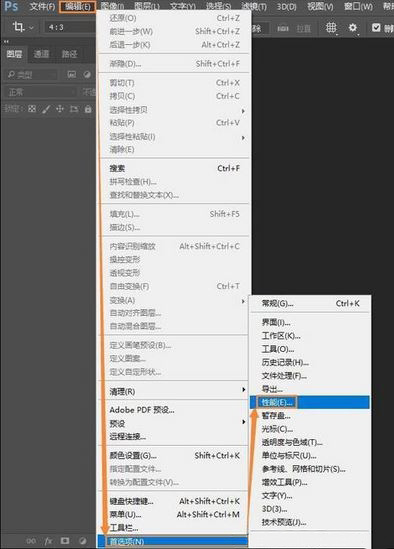This screenshot has height=549, width=394.
Task: Collapse the panel with double-arrow icon
Action: click(6, 41)
